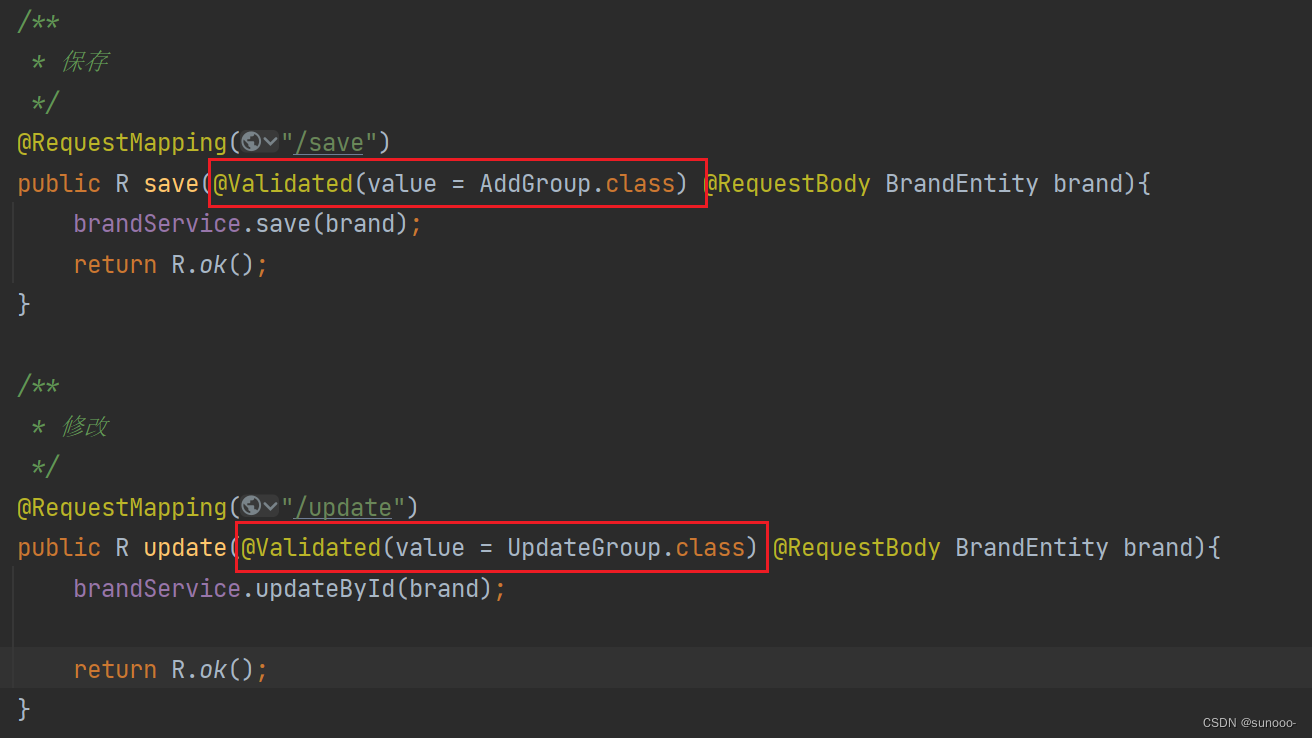This screenshot has height=738, width=1312.
Task: Click @RequestBody in the update method signature
Action: tap(857, 548)
